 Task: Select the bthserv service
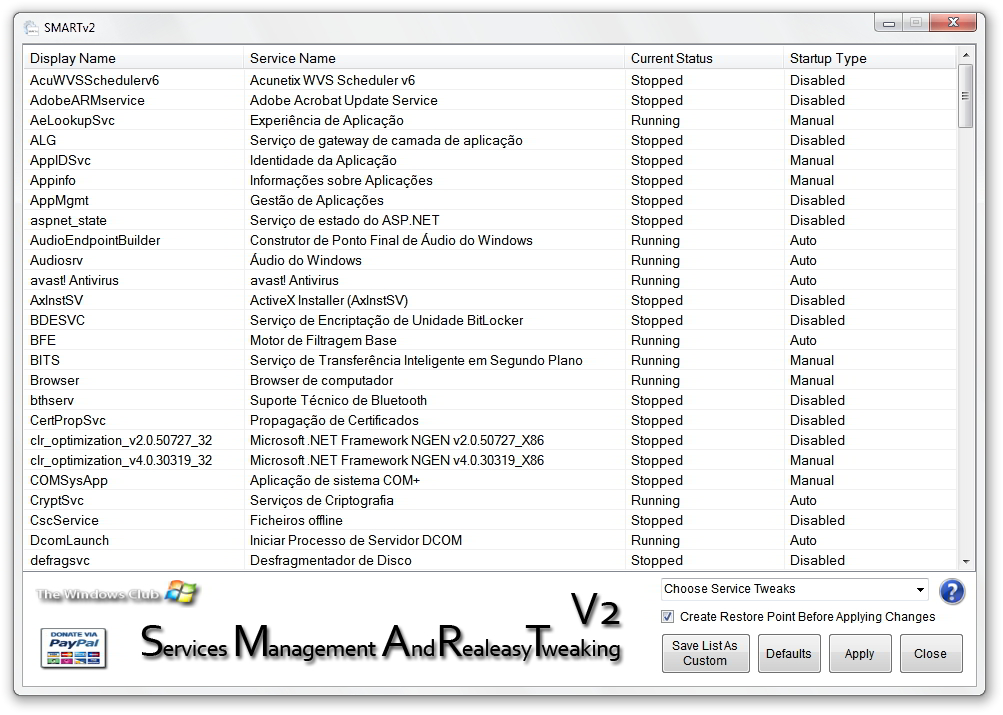[490, 400]
